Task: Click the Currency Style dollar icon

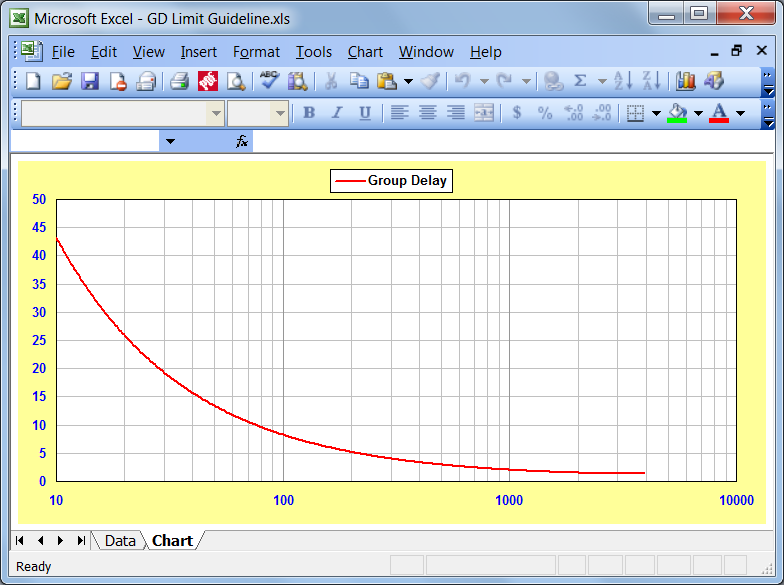Action: [x=517, y=112]
